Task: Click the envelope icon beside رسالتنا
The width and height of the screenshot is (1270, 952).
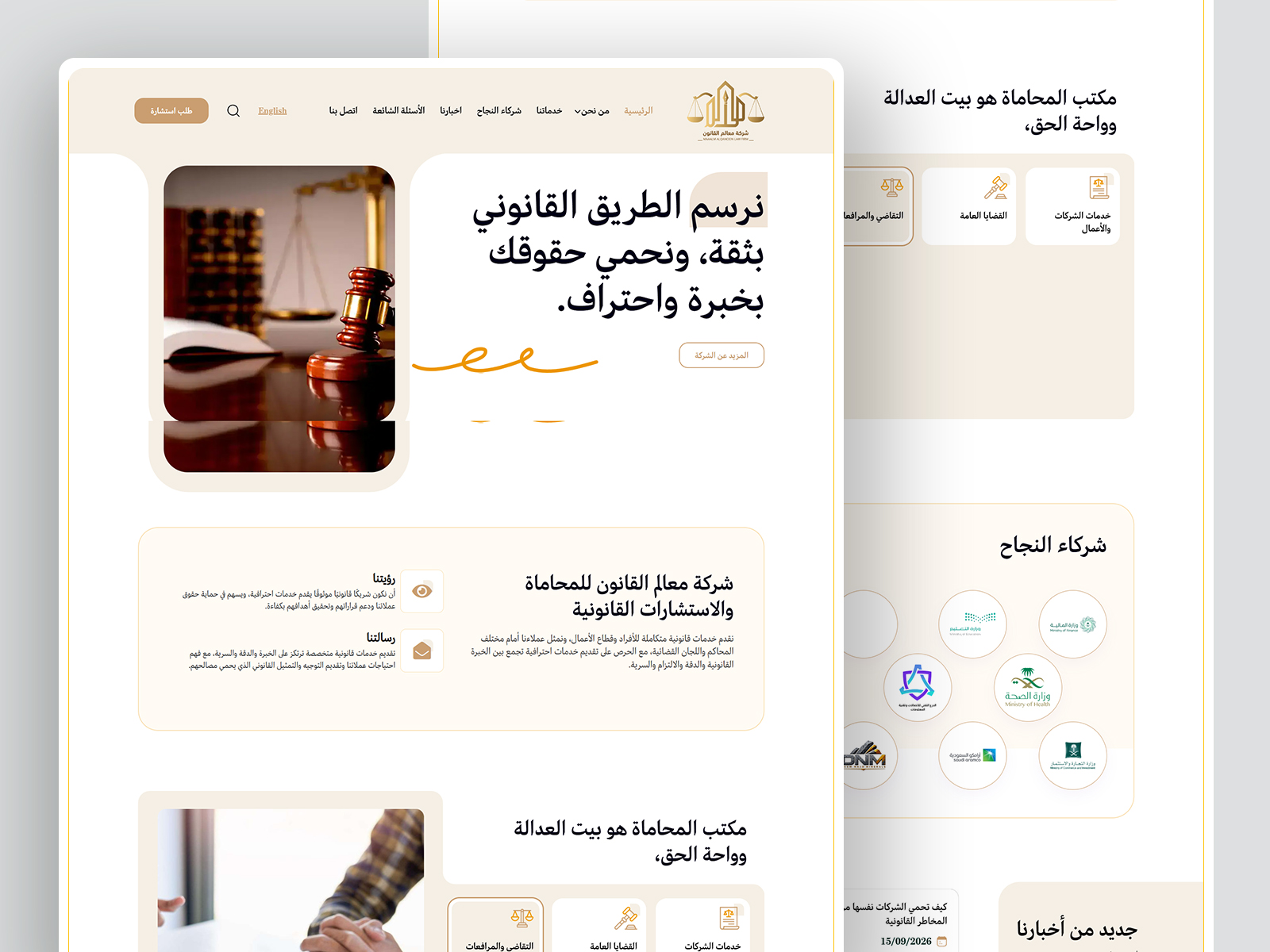Action: point(422,651)
